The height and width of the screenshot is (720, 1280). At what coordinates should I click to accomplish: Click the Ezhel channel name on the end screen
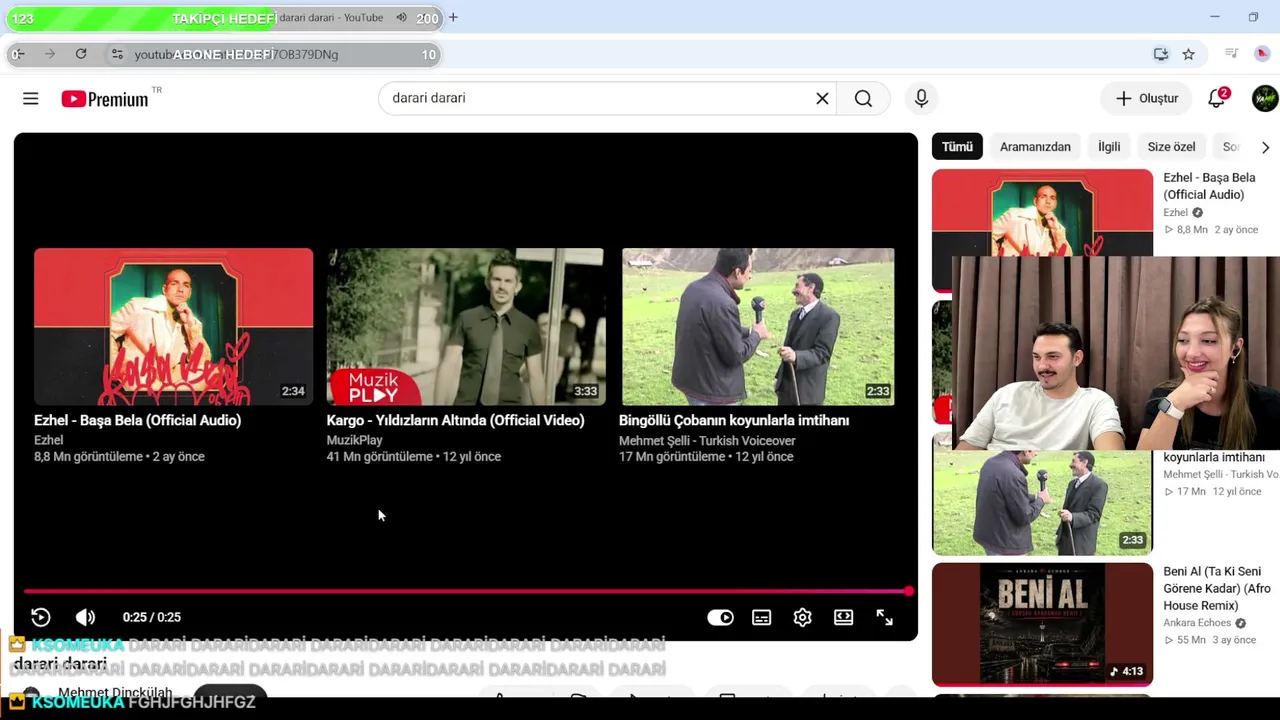point(48,440)
